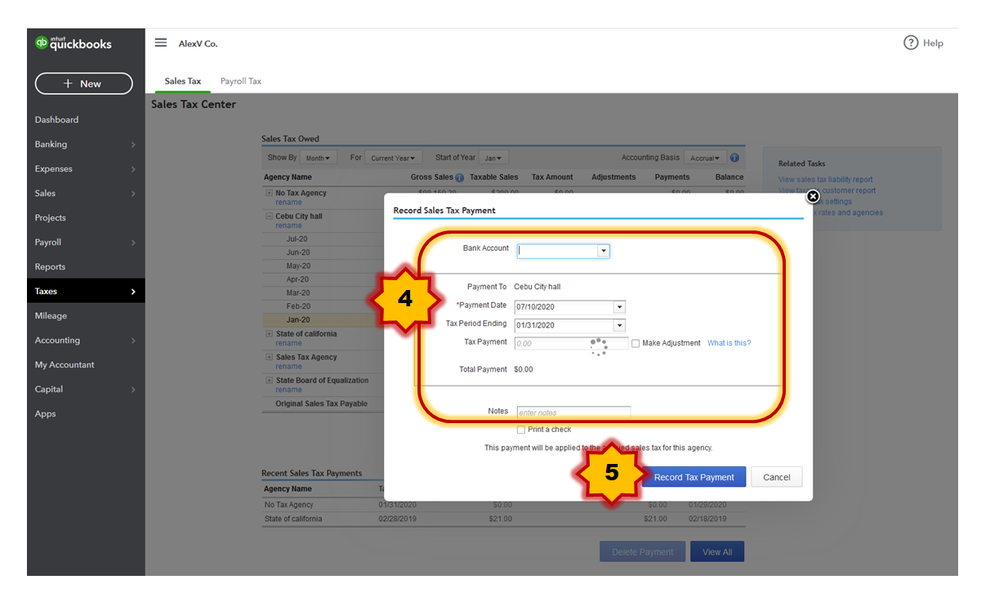Click the New button

coord(83,83)
